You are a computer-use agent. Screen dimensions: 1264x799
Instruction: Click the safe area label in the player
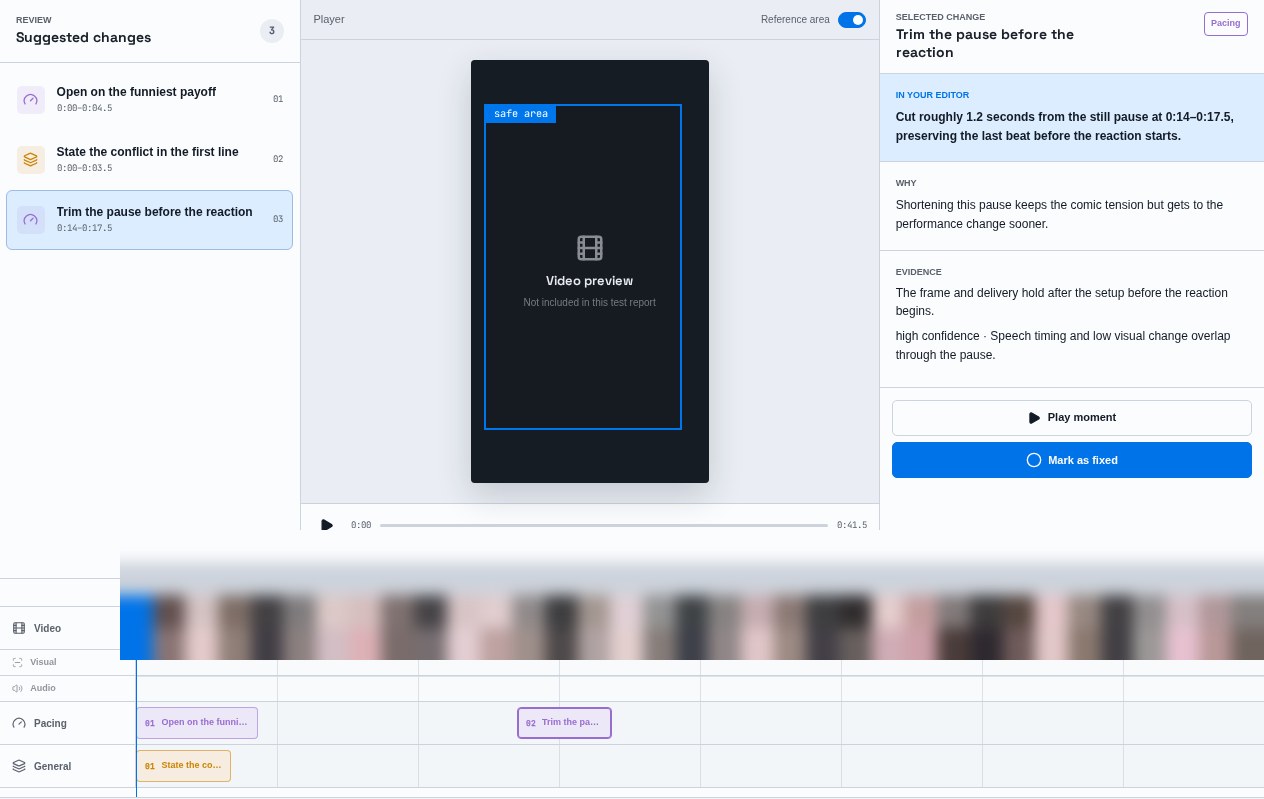point(521,114)
